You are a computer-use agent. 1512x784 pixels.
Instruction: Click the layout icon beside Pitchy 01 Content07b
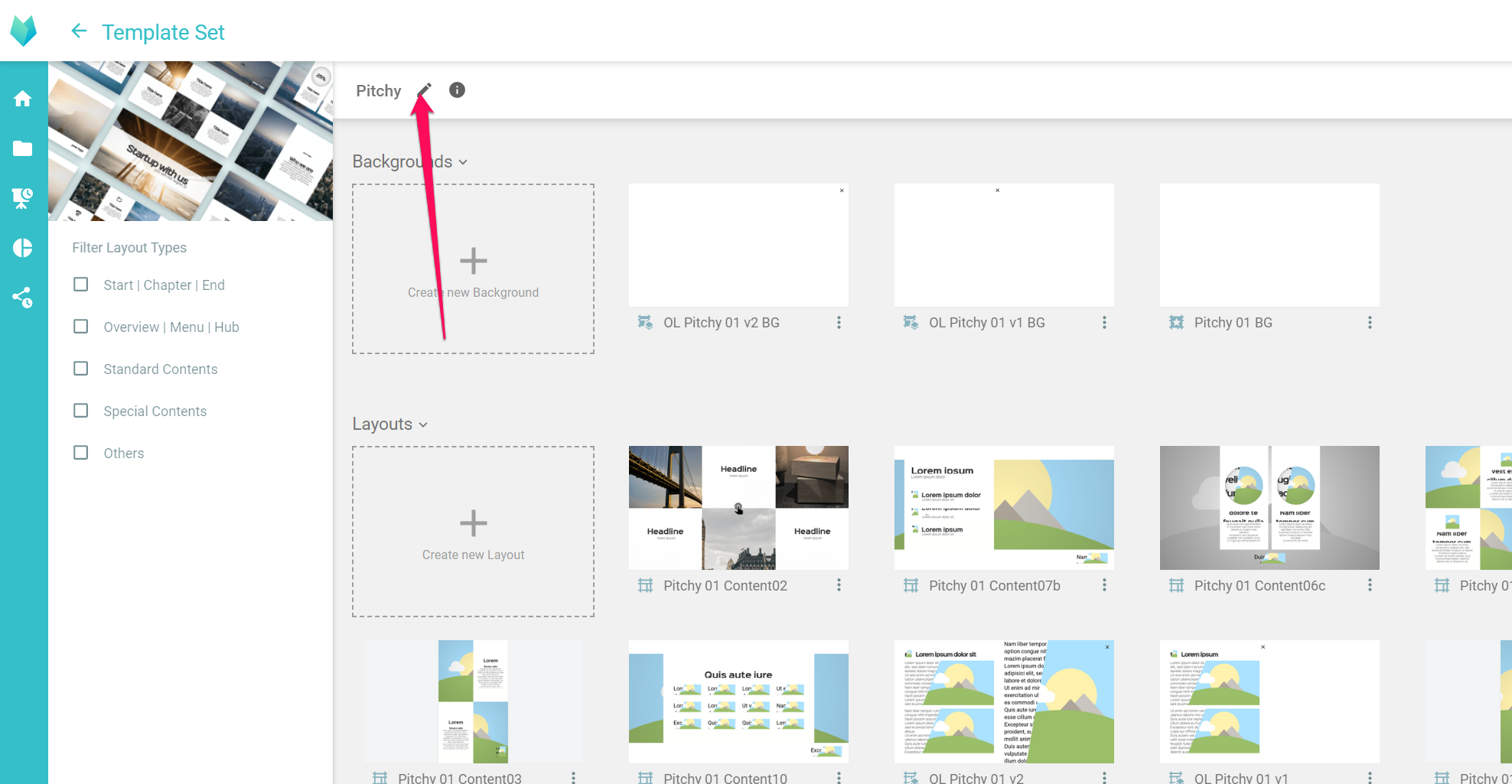(x=911, y=585)
